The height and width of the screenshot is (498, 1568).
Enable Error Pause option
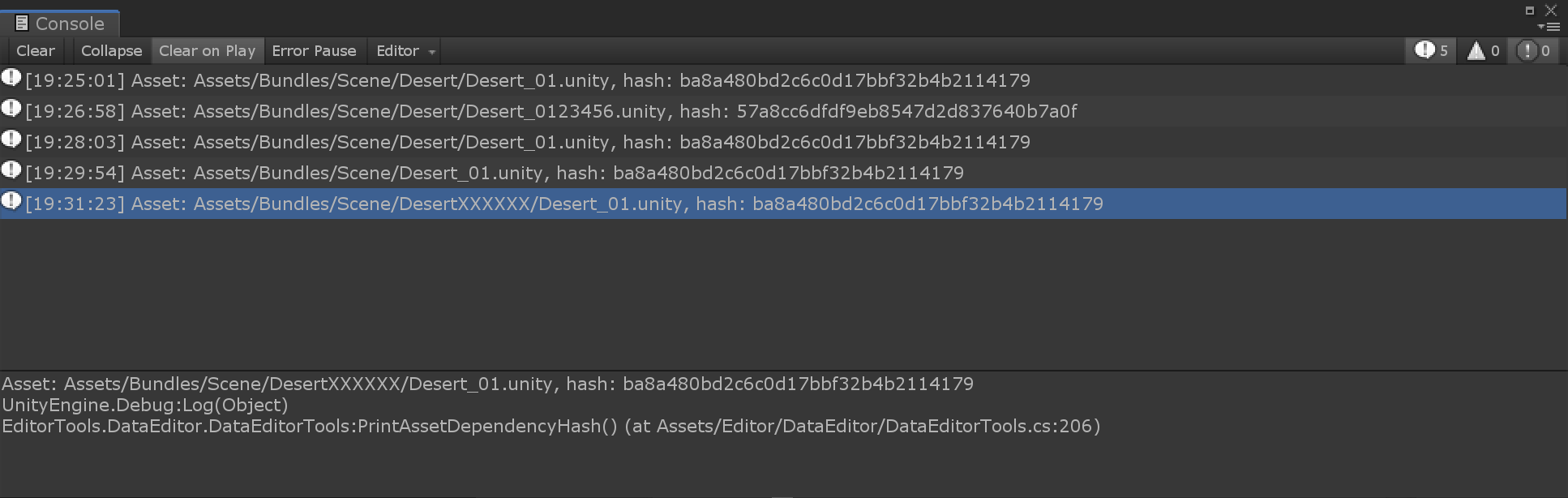pyautogui.click(x=314, y=50)
